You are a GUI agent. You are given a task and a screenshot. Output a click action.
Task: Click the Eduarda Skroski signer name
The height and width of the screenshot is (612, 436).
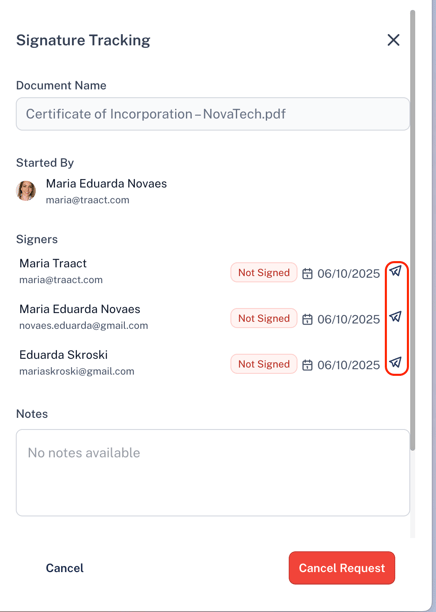pos(64,355)
